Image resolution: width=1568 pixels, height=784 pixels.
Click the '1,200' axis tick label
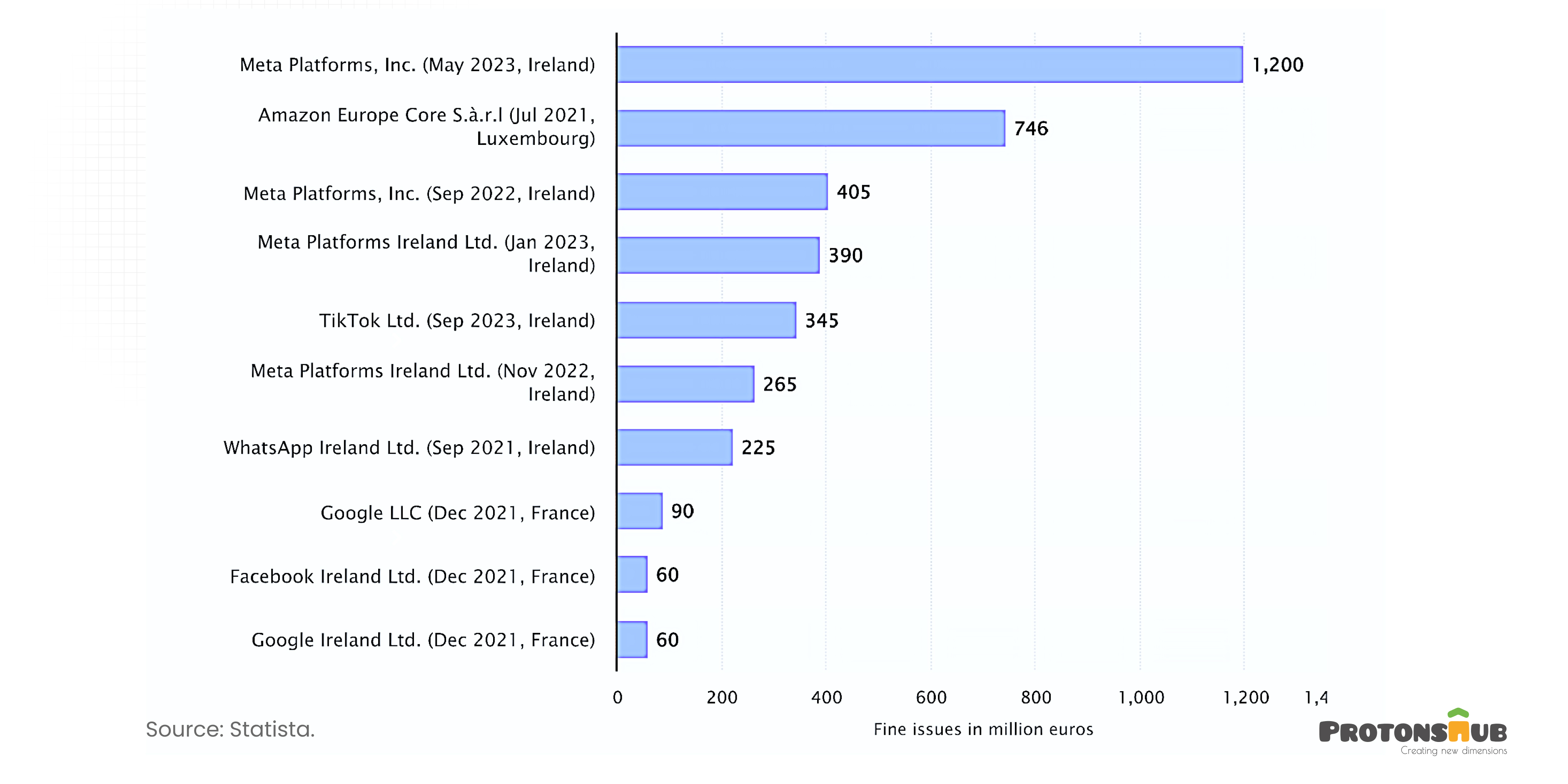tap(1246, 697)
